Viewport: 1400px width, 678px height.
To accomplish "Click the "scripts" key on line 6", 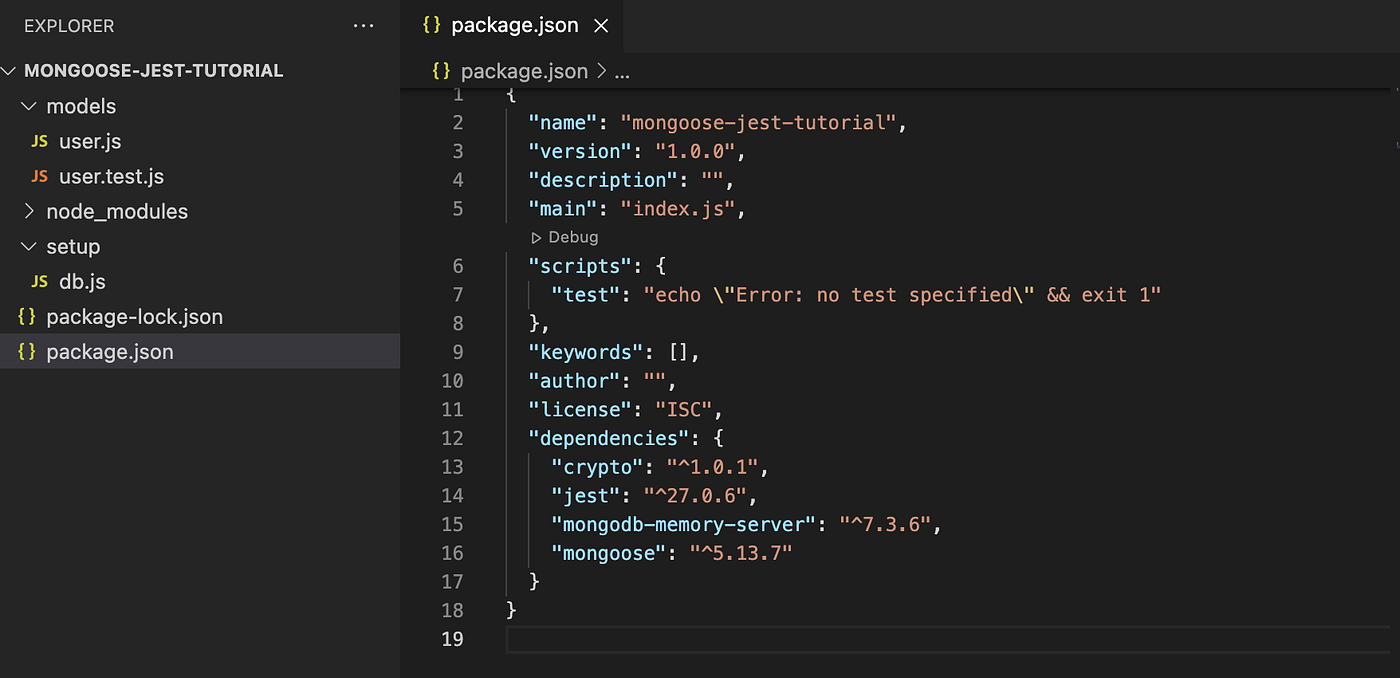I will [x=580, y=267].
